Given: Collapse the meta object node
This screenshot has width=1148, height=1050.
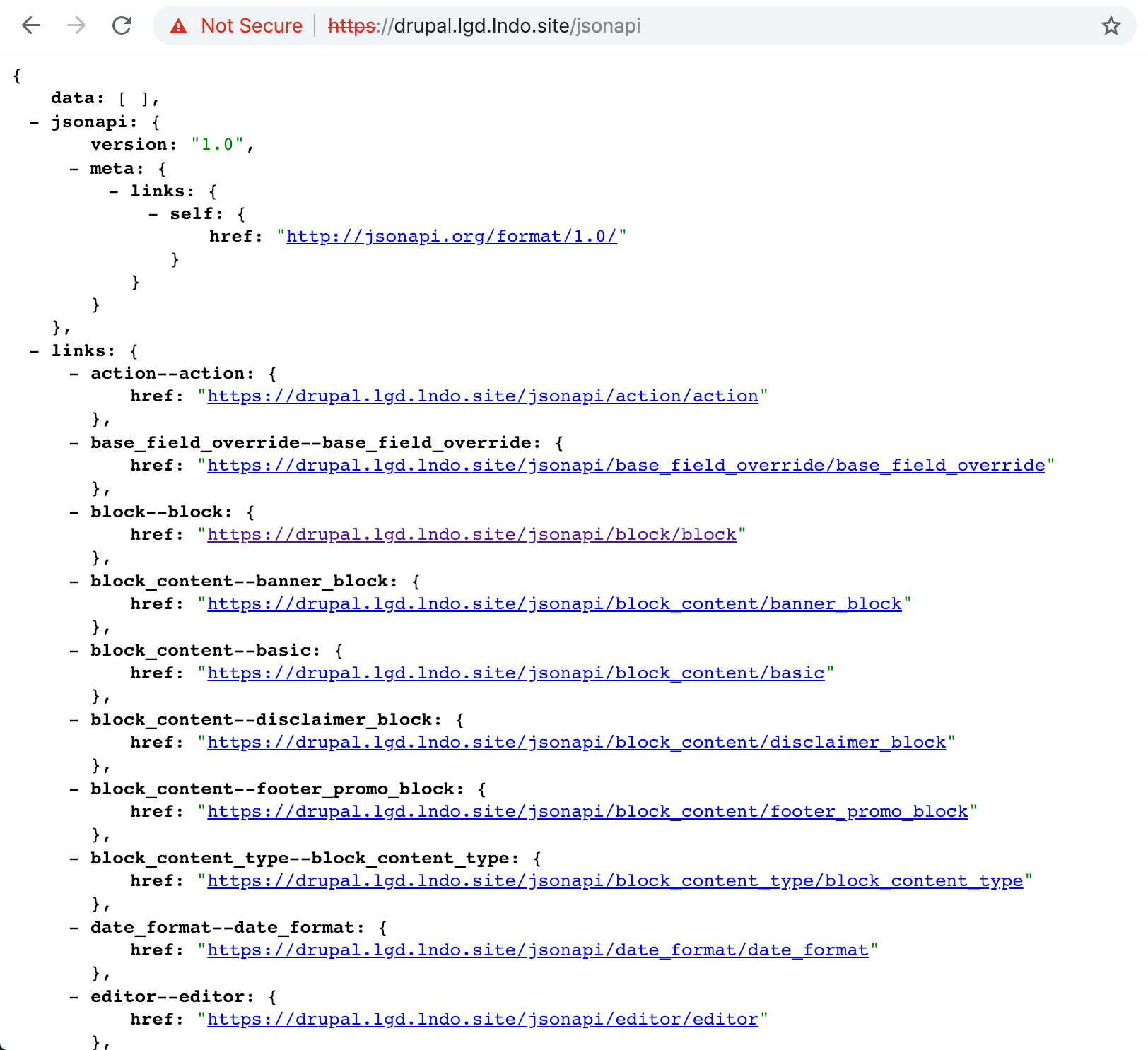Looking at the screenshot, I should click(x=73, y=168).
